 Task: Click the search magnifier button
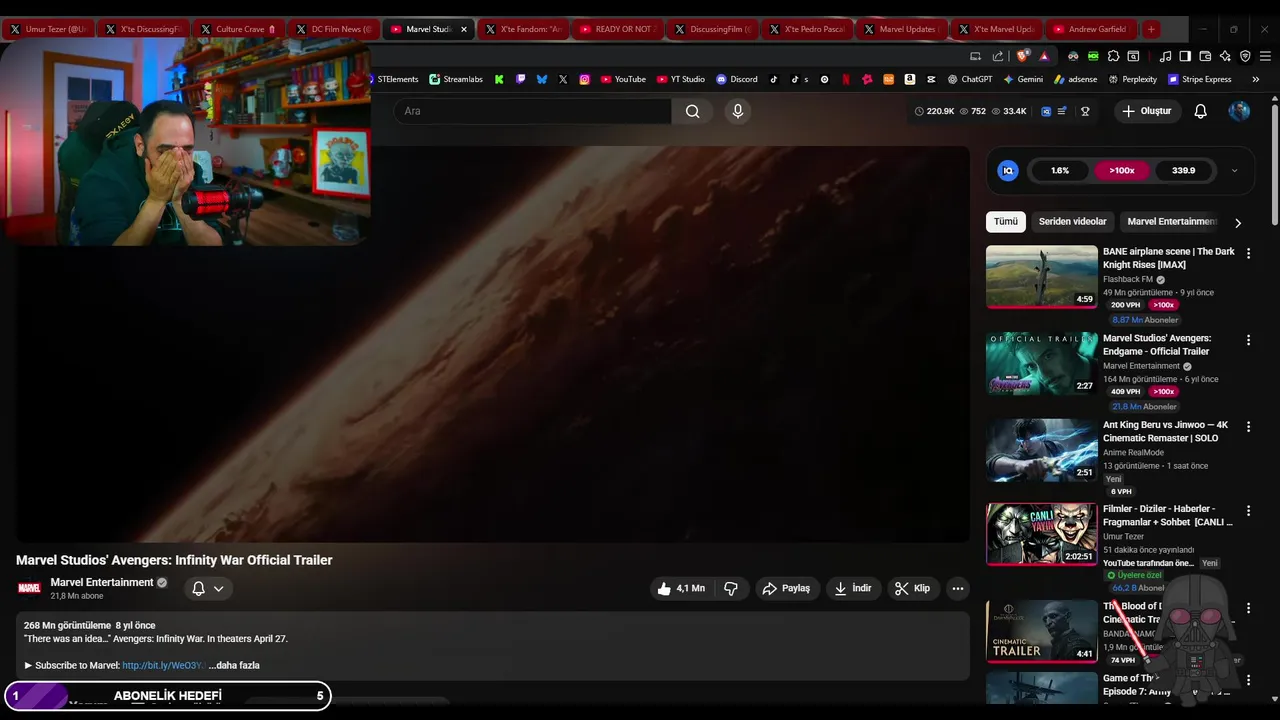point(692,111)
